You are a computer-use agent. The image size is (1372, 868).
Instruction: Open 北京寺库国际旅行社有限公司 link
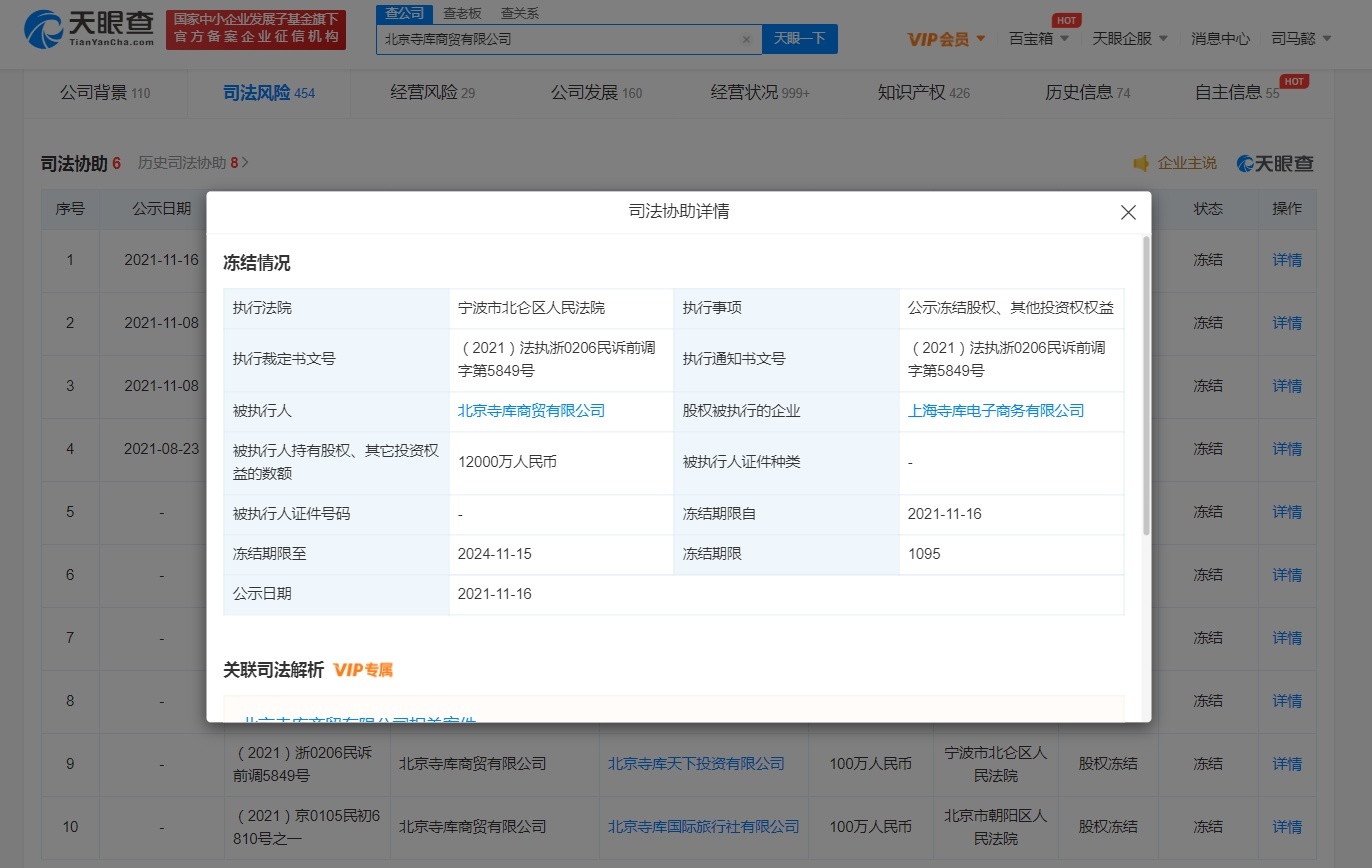704,827
